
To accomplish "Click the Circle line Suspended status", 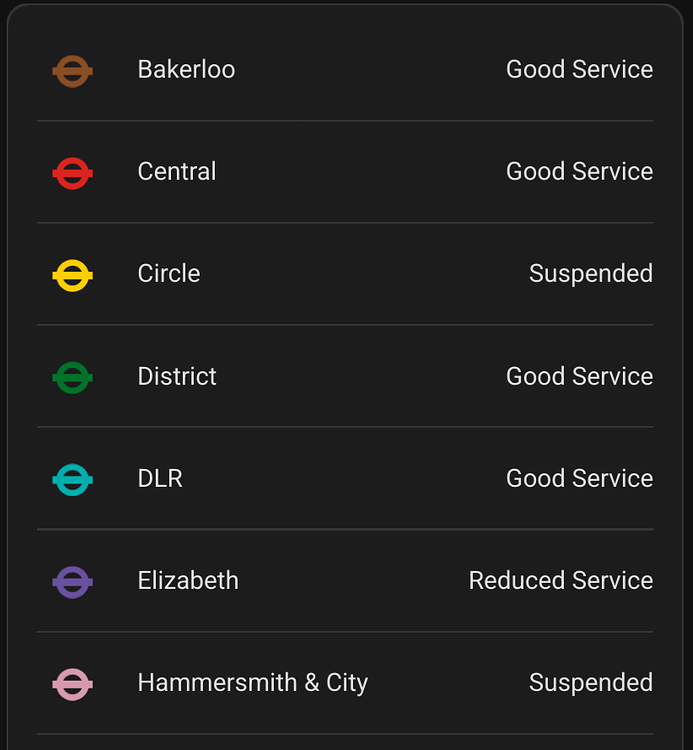I will [591, 274].
